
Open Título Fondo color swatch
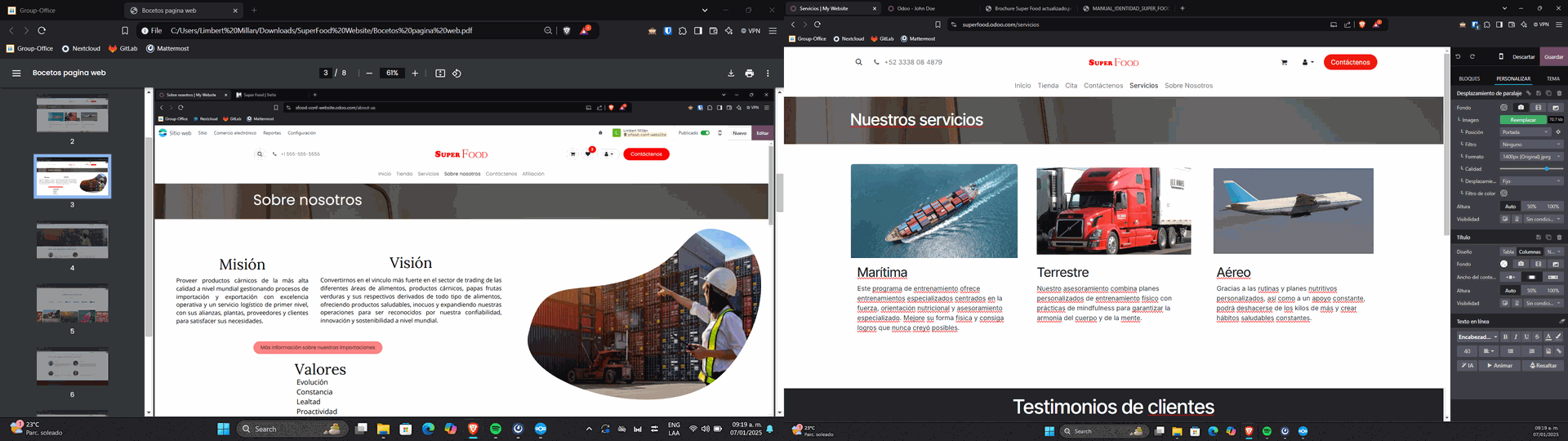(x=1504, y=264)
